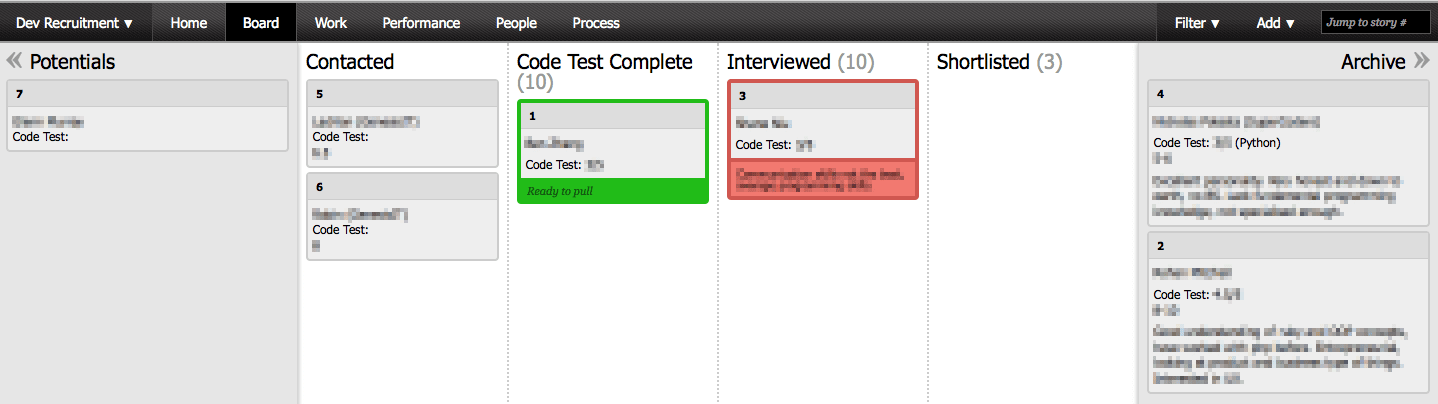Open the Process tab
The width and height of the screenshot is (1438, 404).
pyautogui.click(x=596, y=22)
